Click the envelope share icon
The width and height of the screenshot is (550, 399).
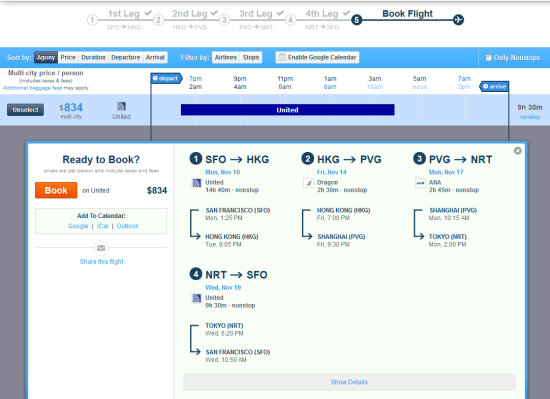coord(101,248)
